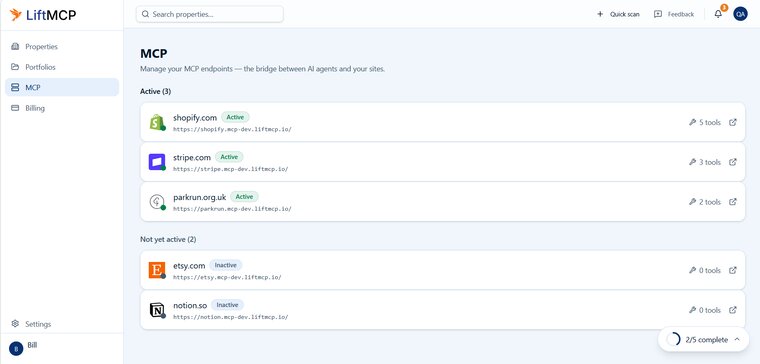760x364 pixels.
Task: Click the etsy.mcp-dev.liftmcp.io URL
Action: (x=227, y=278)
